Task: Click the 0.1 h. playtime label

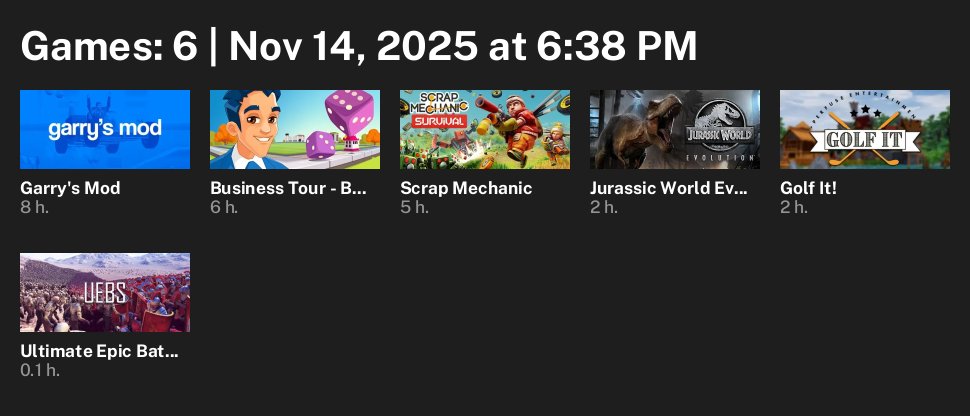Action: 40,370
